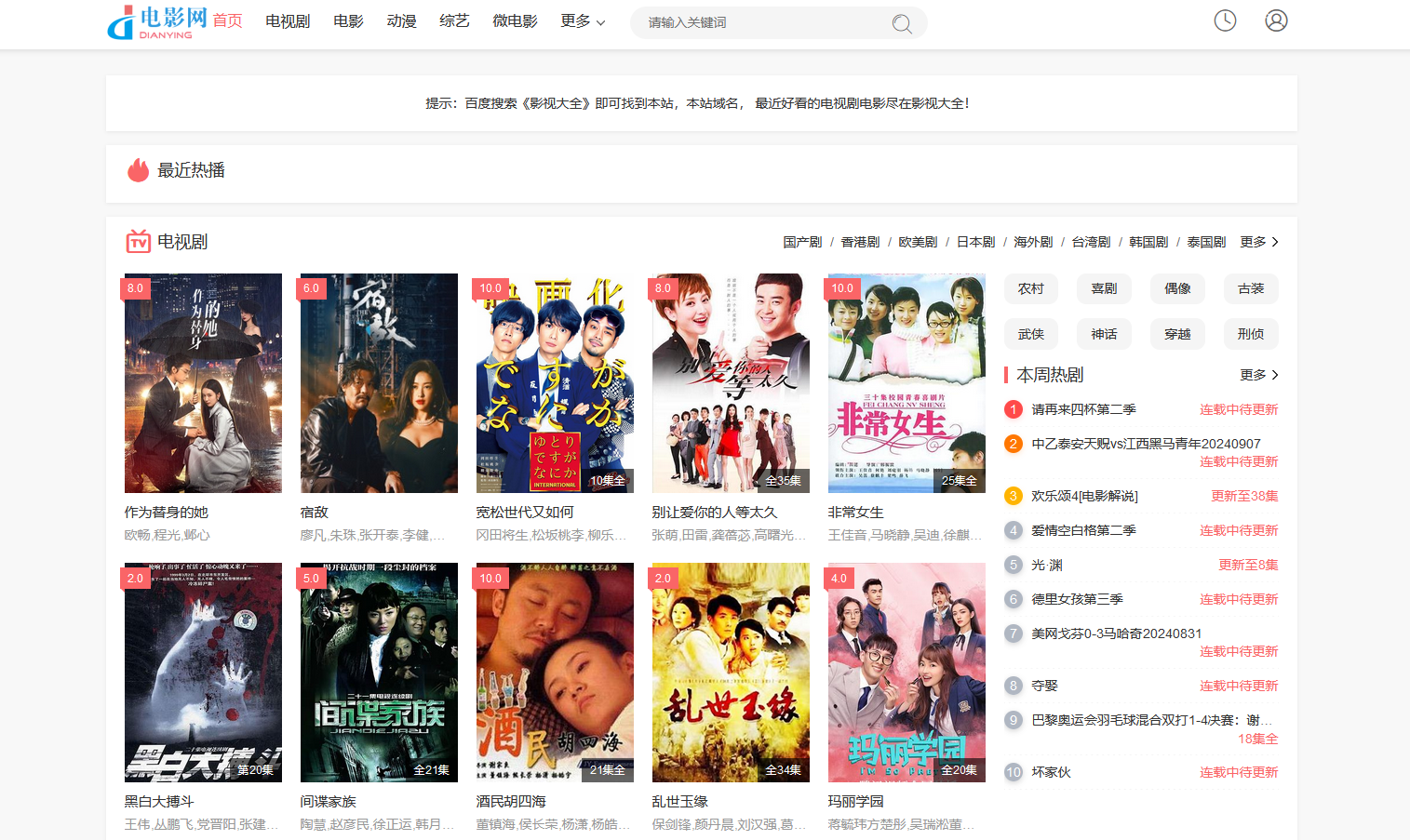The image size is (1410, 840).
Task: Go to the 首页 tab
Action: pos(227,21)
